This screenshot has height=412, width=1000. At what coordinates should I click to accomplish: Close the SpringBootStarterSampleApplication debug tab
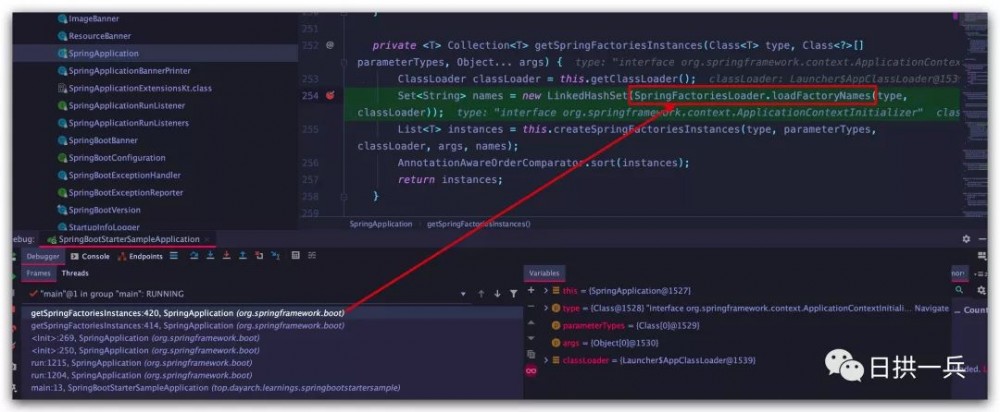207,239
